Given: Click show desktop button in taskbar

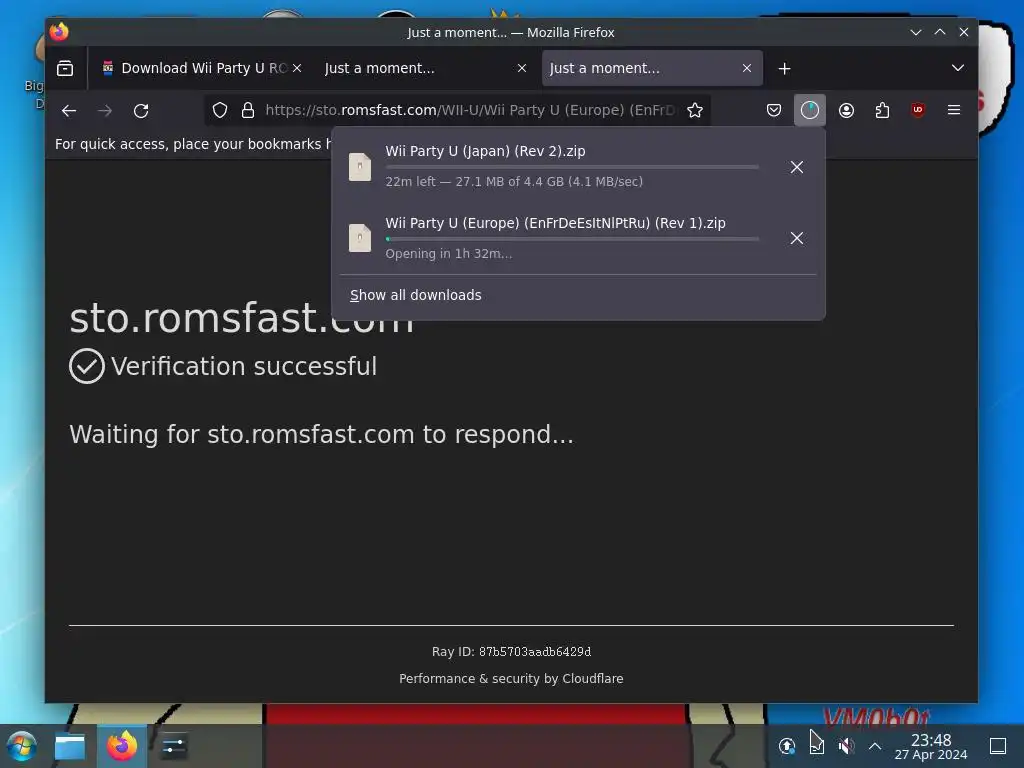Looking at the screenshot, I should point(997,746).
